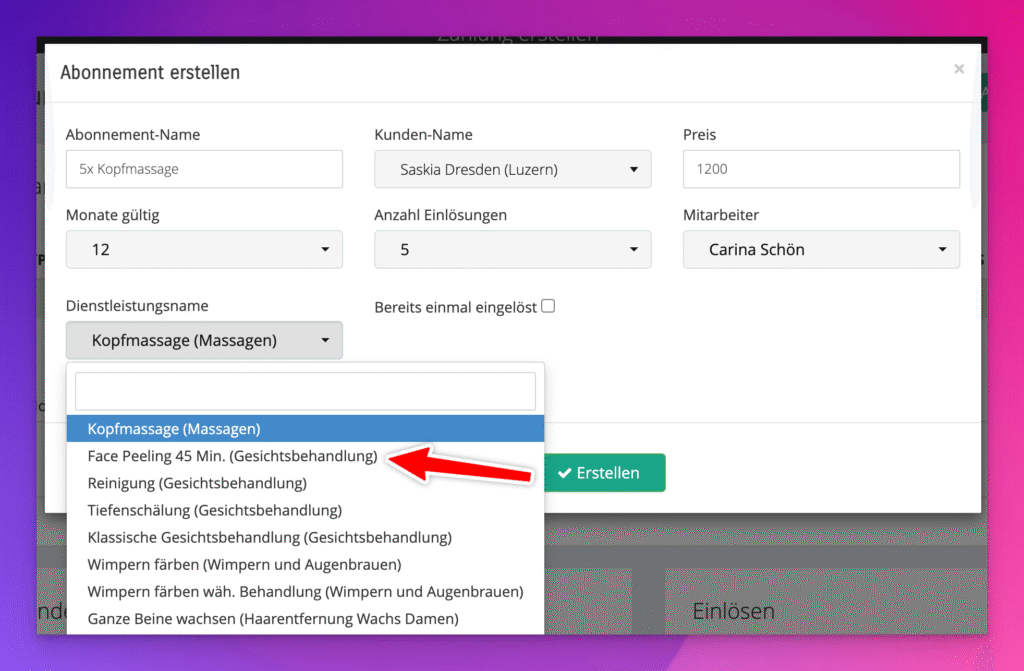The width and height of the screenshot is (1024, 671).
Task: Select Klassische Gesichtsbehandlung option
Action: coord(269,537)
